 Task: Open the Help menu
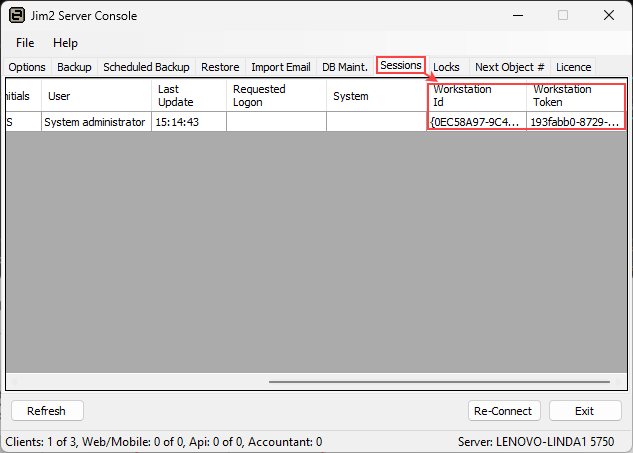pos(65,43)
